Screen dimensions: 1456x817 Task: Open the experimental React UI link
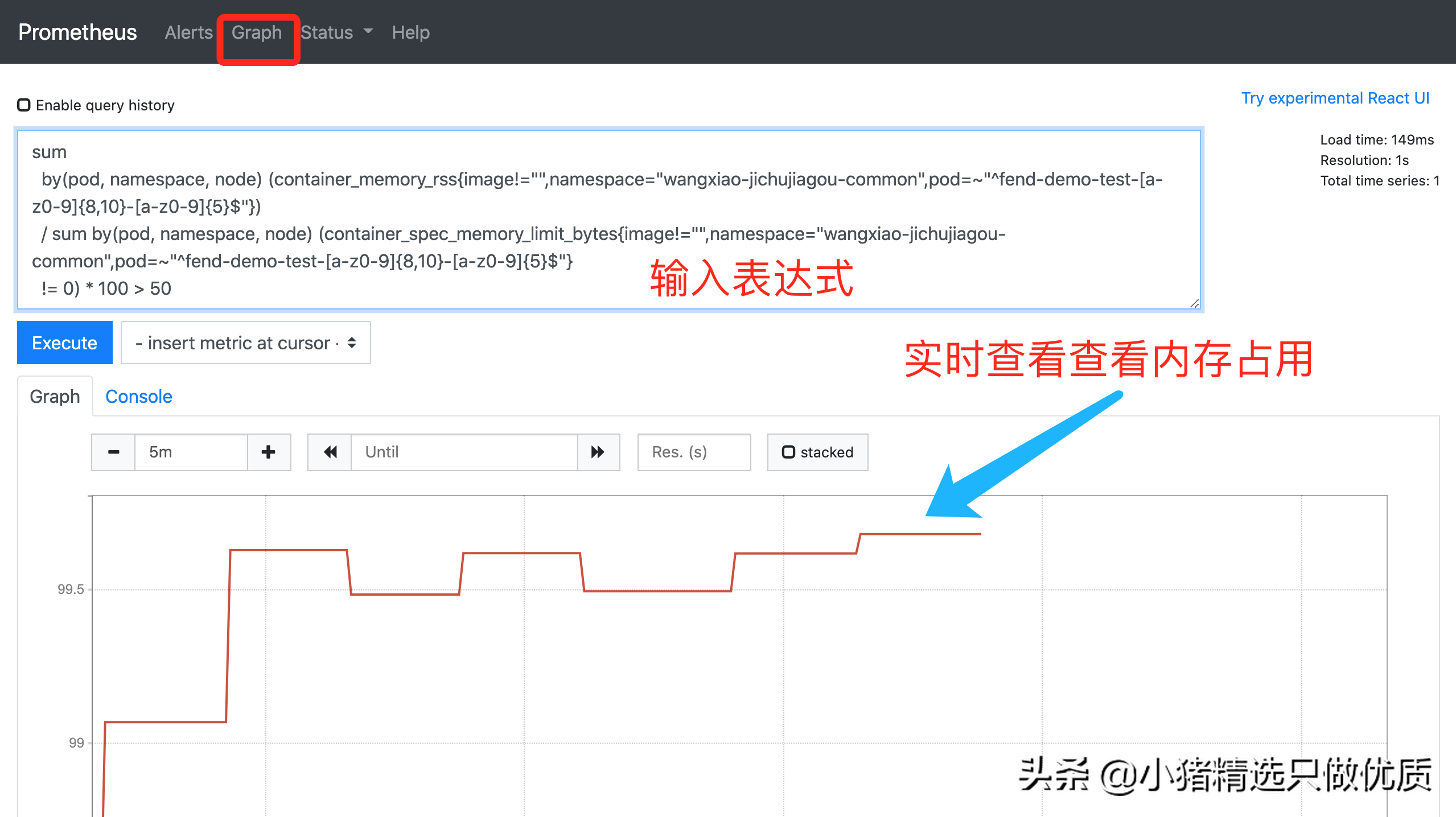click(1335, 98)
